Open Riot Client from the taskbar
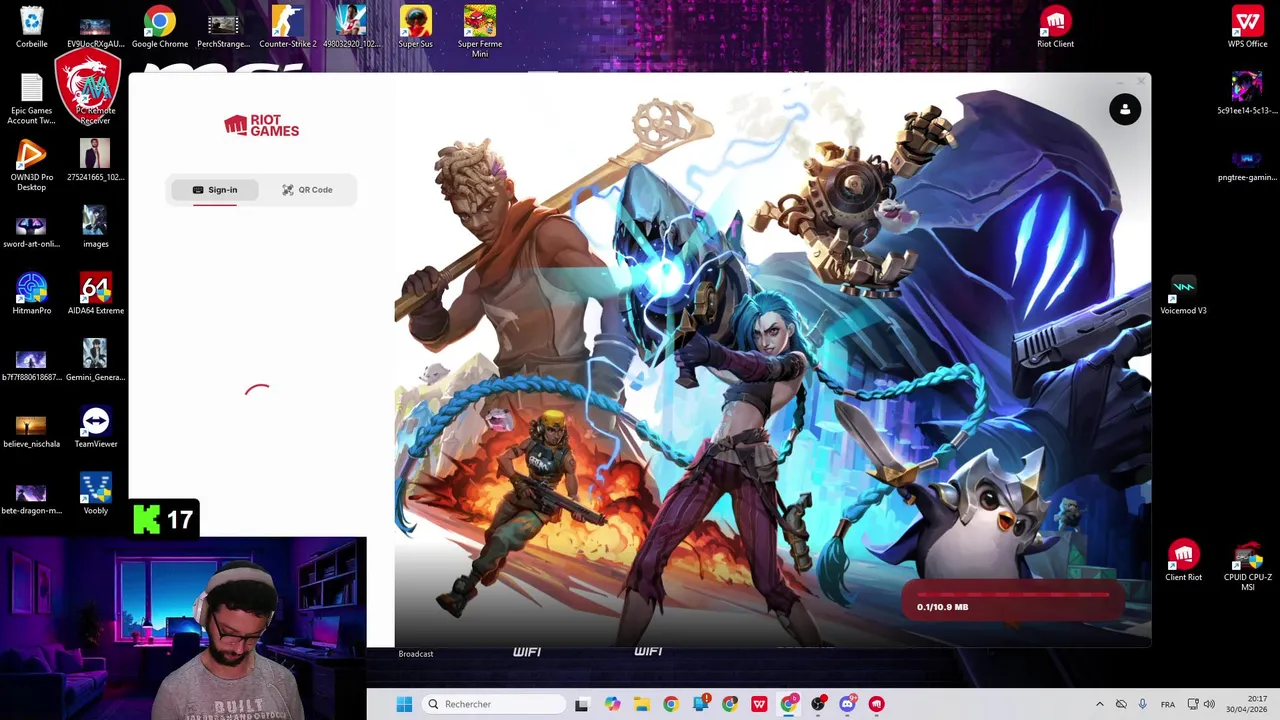This screenshot has height=720, width=1280. (x=877, y=704)
